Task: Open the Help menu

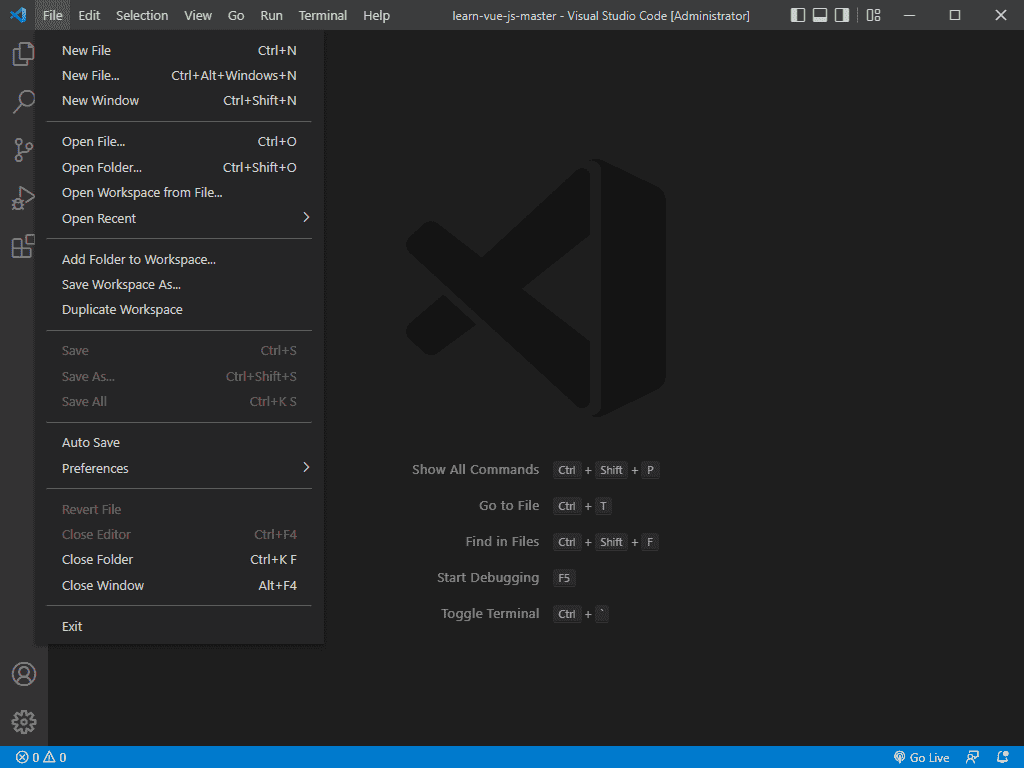Action: [x=376, y=15]
